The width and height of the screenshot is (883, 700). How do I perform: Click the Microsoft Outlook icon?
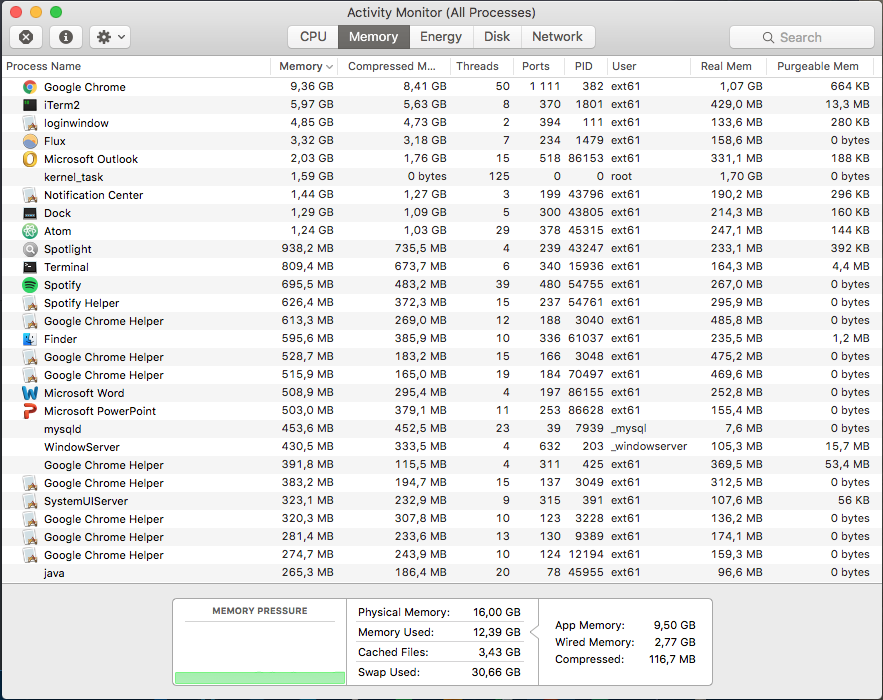tap(30, 159)
